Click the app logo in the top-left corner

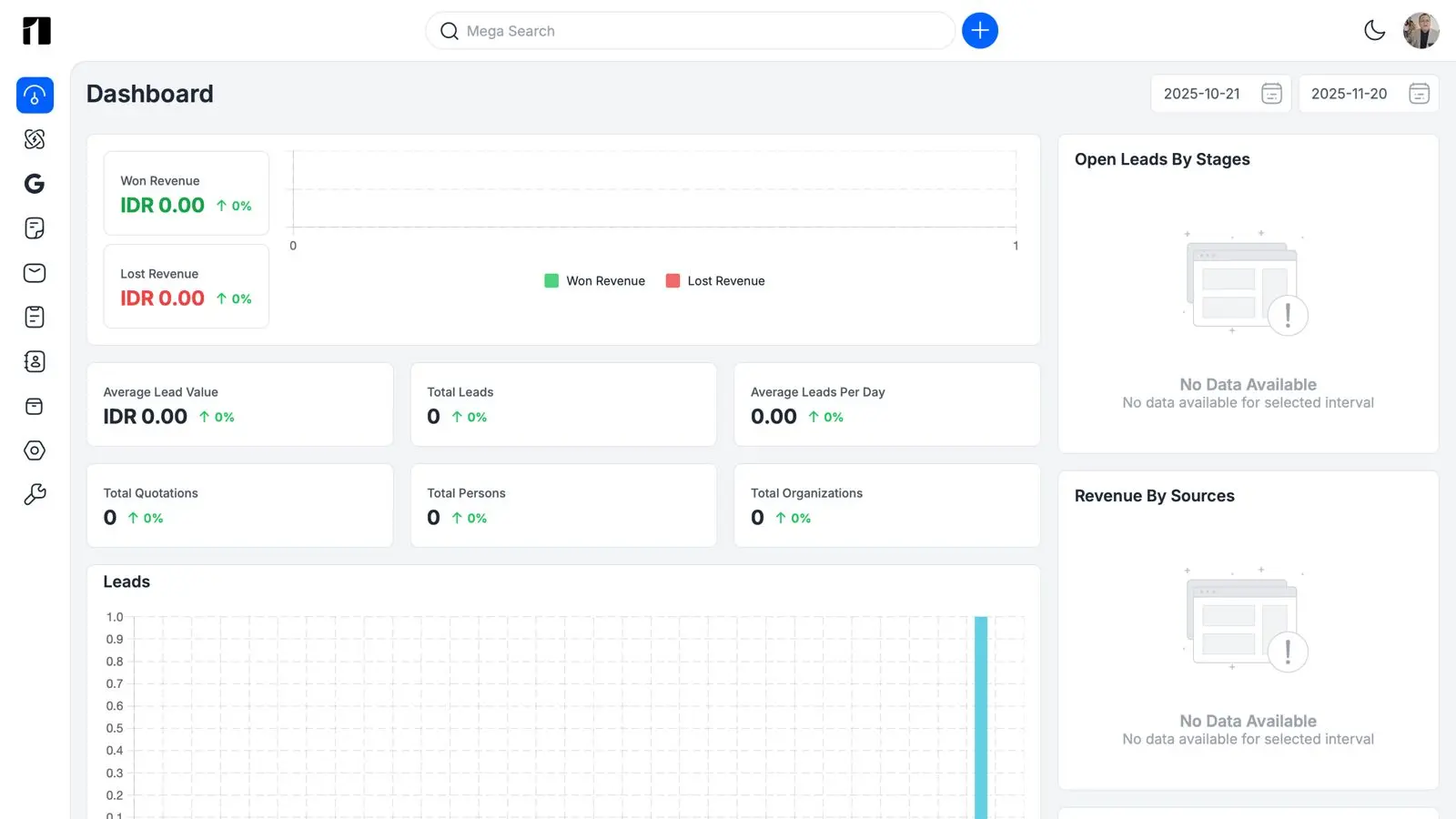point(35,30)
